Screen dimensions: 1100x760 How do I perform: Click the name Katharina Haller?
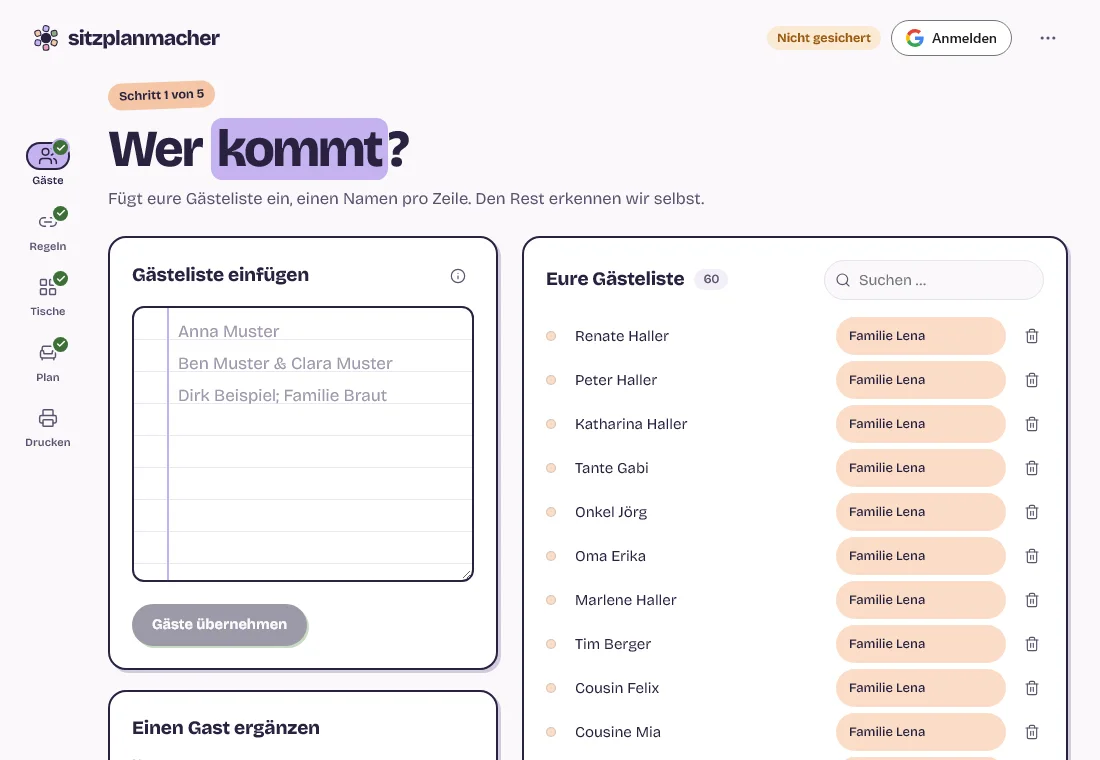pos(631,424)
